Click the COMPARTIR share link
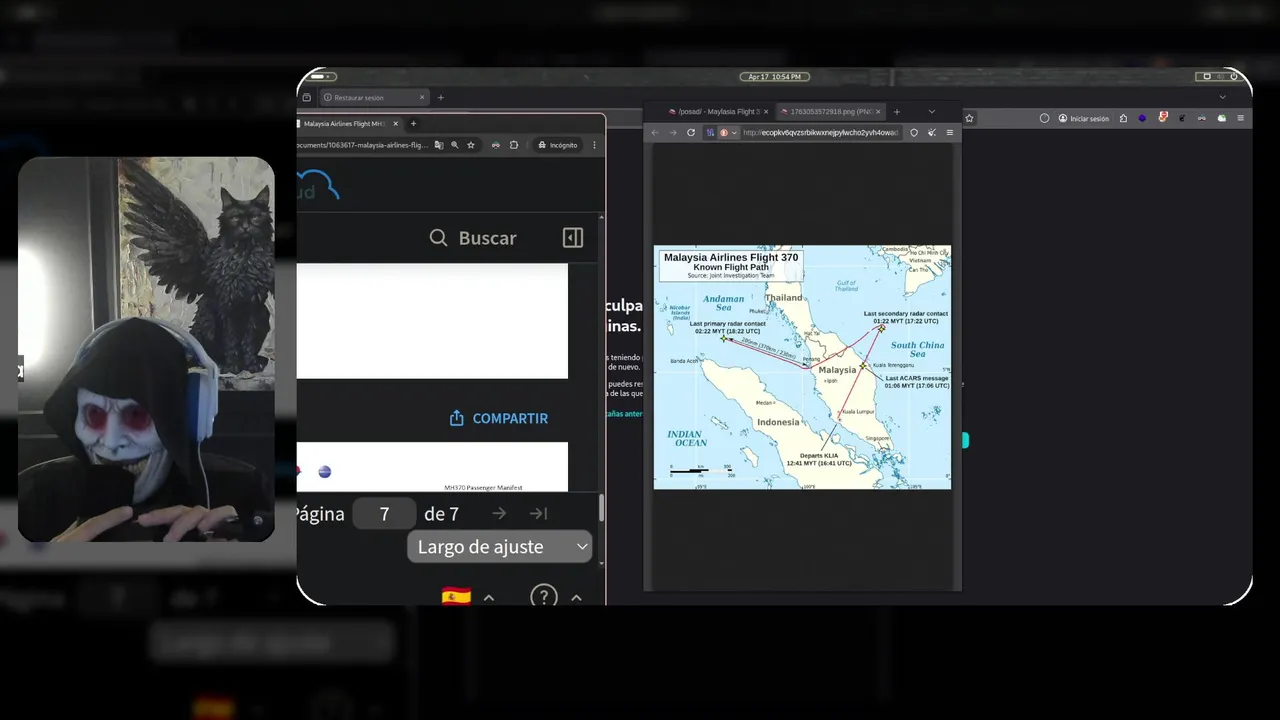The width and height of the screenshot is (1280, 720). point(498,418)
